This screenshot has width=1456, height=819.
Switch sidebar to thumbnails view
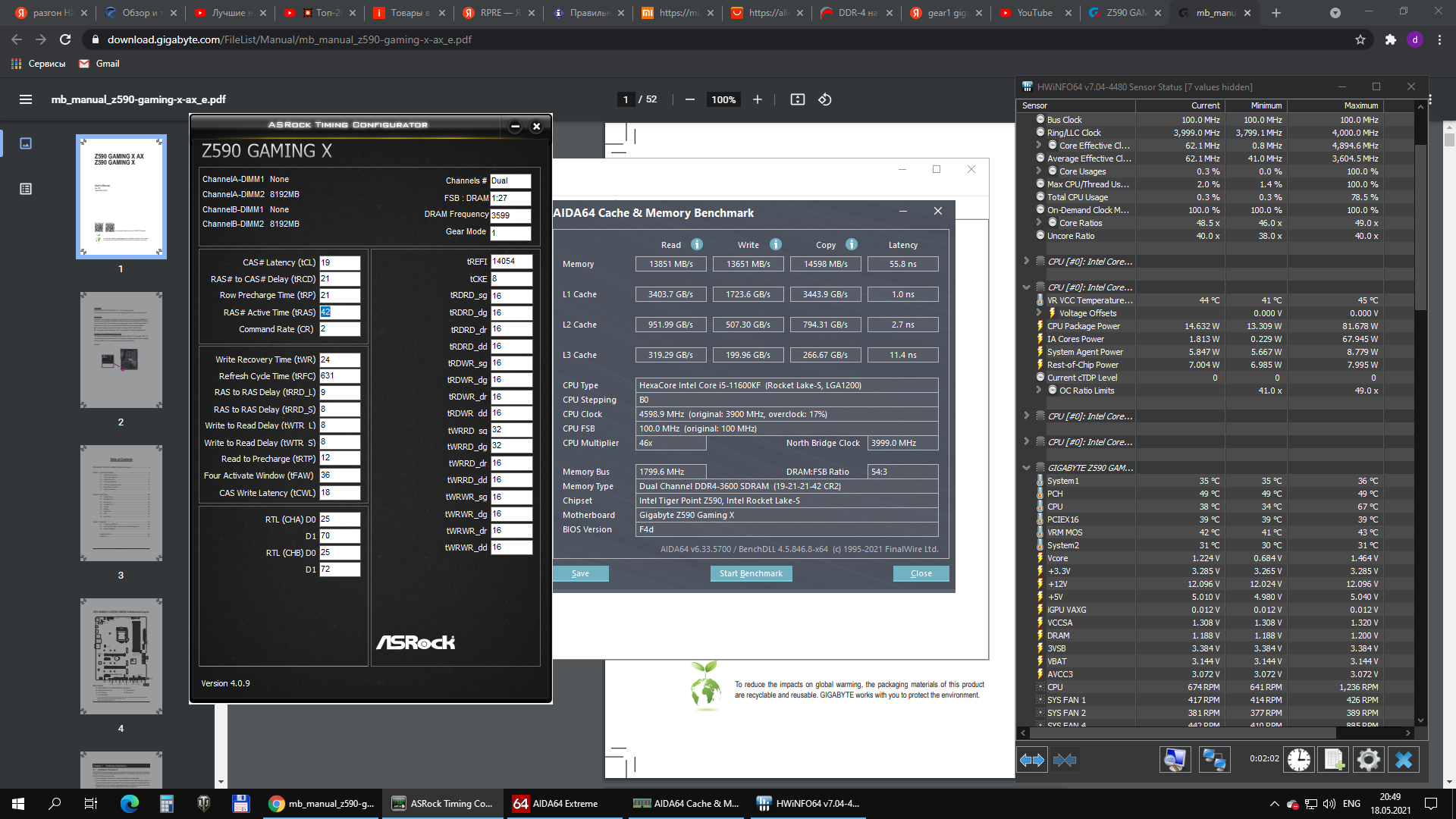[26, 143]
